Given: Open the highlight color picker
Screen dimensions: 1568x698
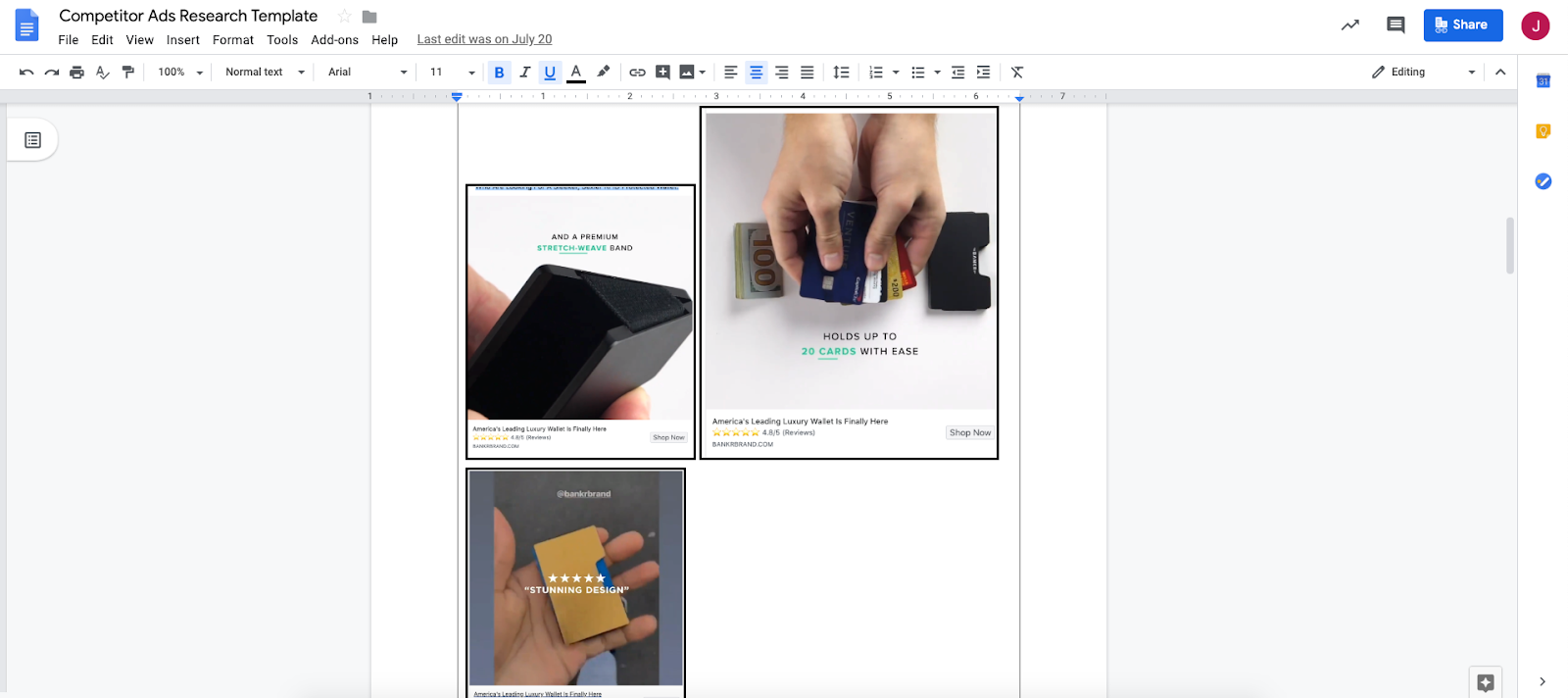Looking at the screenshot, I should (604, 72).
